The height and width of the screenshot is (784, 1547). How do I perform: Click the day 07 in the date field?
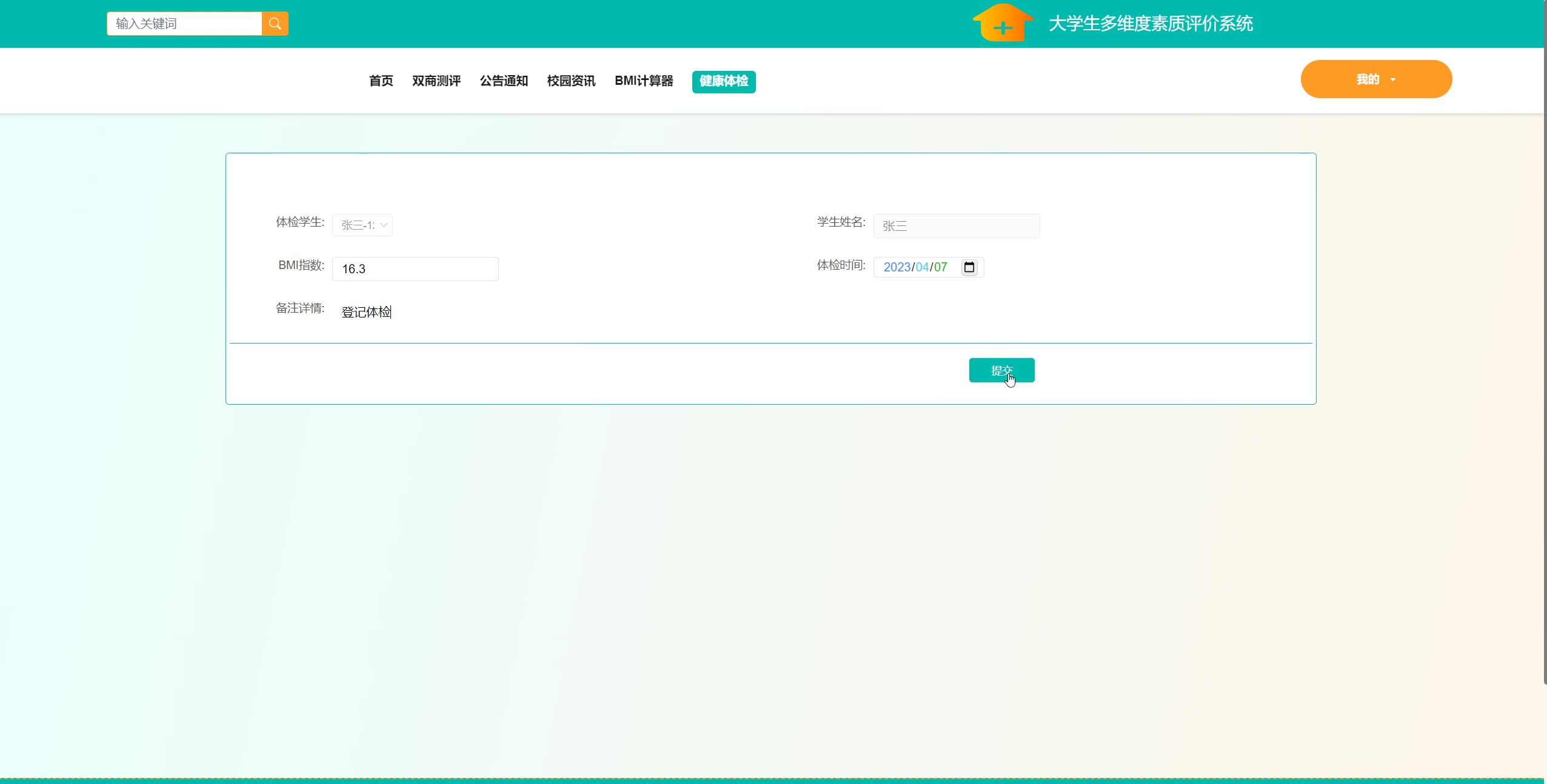pos(941,267)
